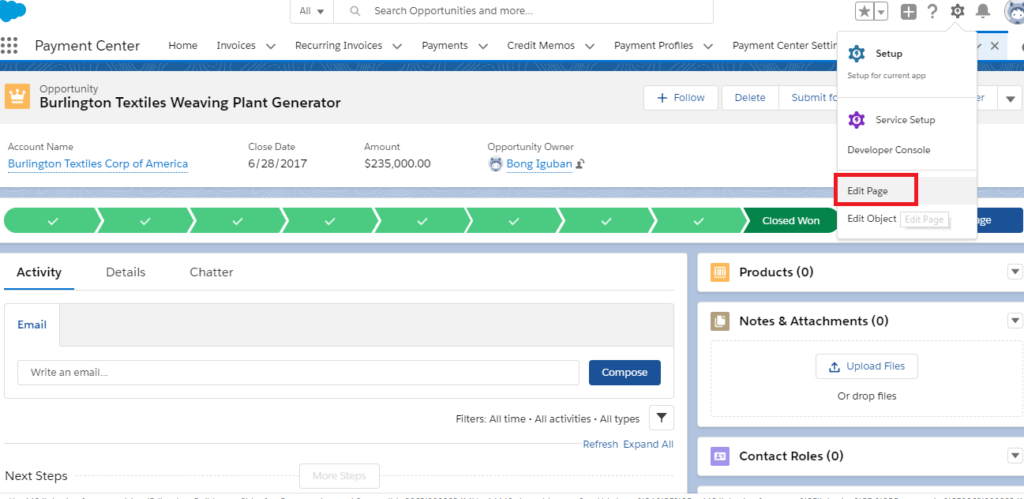Screen dimensions: 1024x499
Task: Click the Search Opportunities input field
Action: pyautogui.click(x=522, y=11)
